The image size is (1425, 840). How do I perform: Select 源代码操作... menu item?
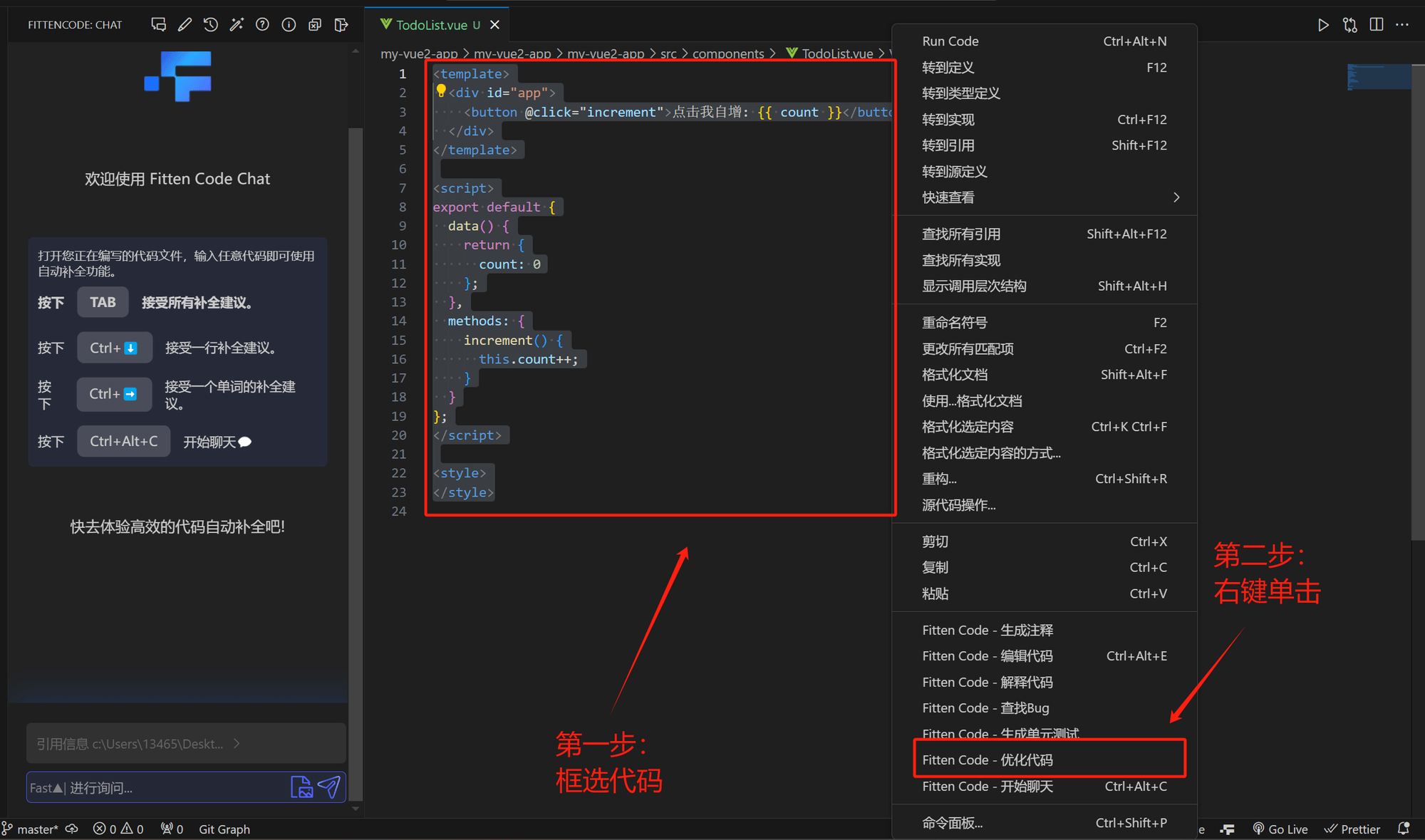[1045, 505]
